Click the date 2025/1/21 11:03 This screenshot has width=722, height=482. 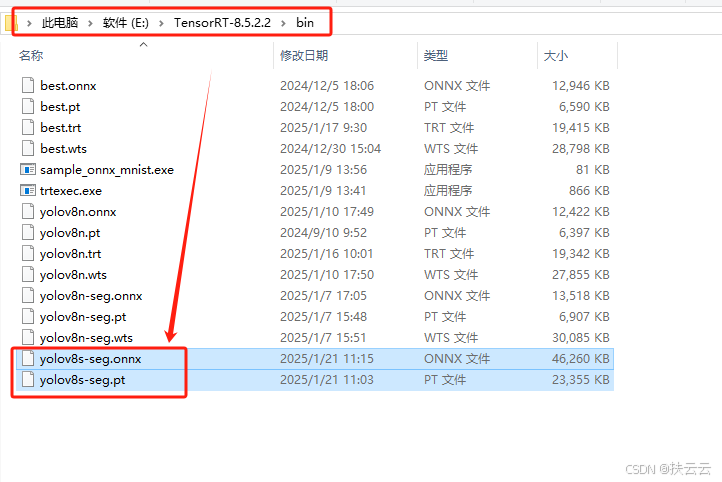point(327,380)
